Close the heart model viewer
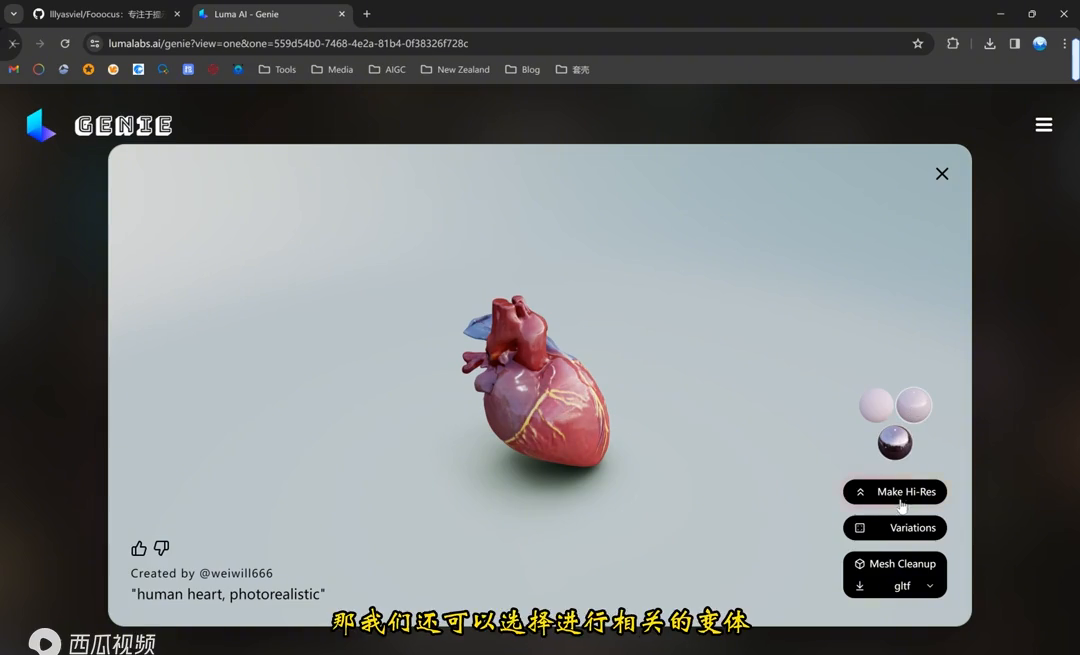1080x655 pixels. [941, 174]
